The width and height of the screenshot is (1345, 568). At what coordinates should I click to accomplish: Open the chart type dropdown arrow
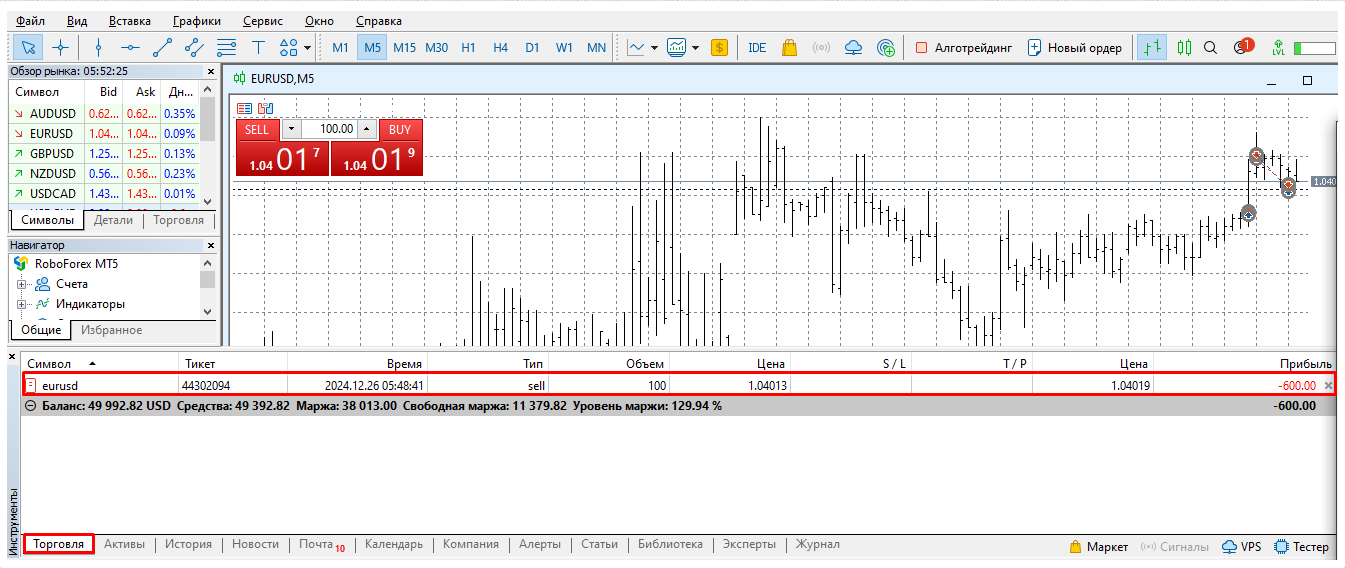click(655, 47)
